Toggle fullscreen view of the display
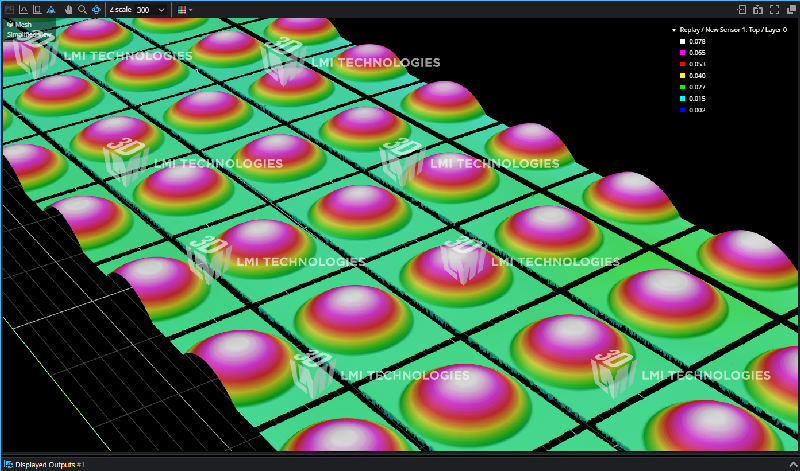Image resolution: width=800 pixels, height=471 pixels. 774,10
